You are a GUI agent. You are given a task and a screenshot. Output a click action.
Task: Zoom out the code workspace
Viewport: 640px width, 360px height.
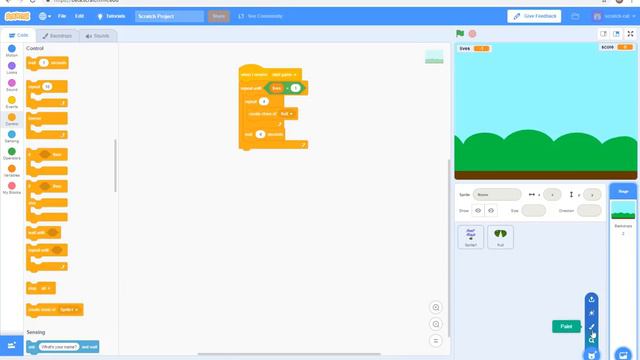point(436,324)
